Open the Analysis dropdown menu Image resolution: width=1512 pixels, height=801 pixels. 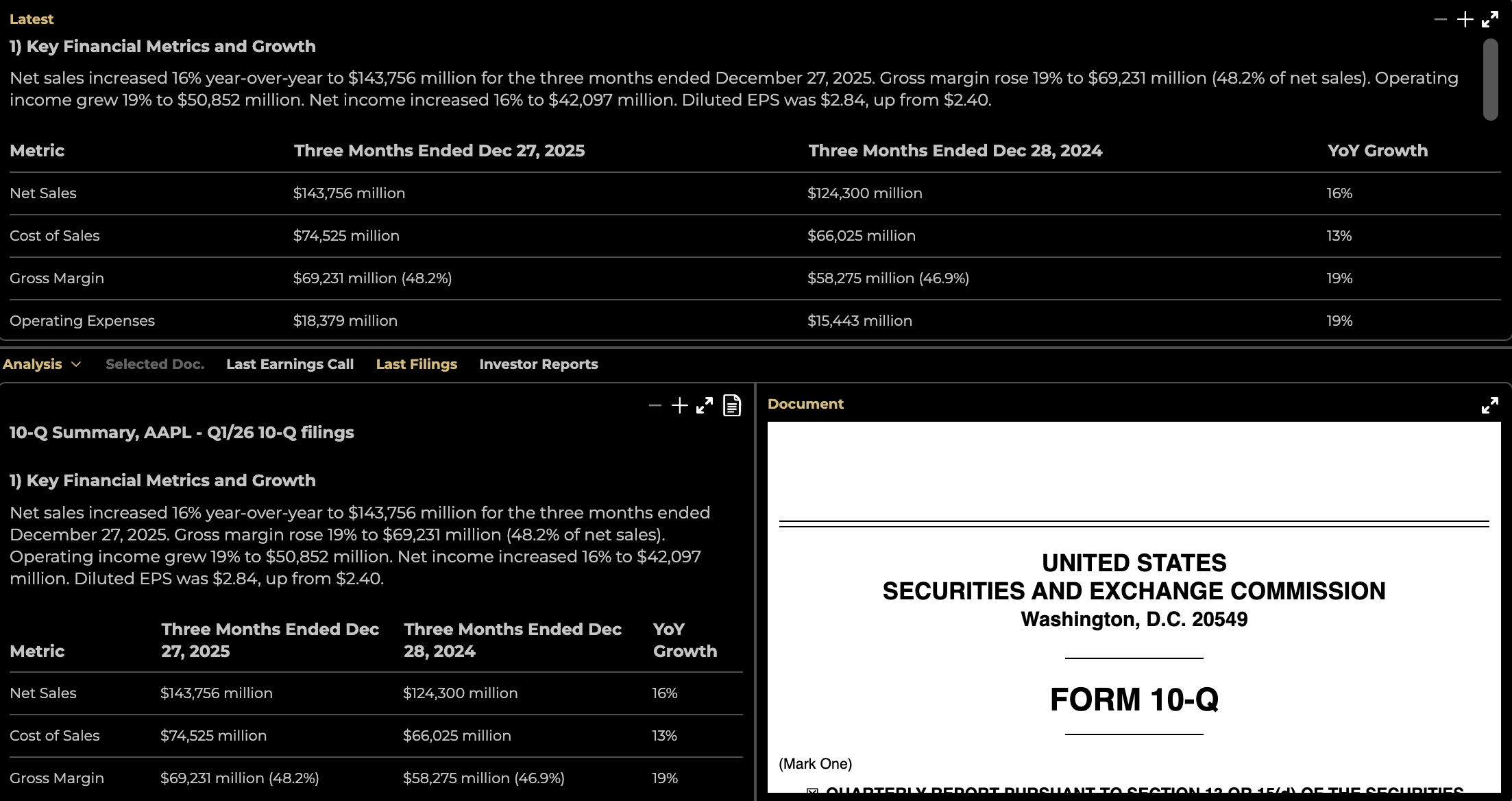coord(42,364)
